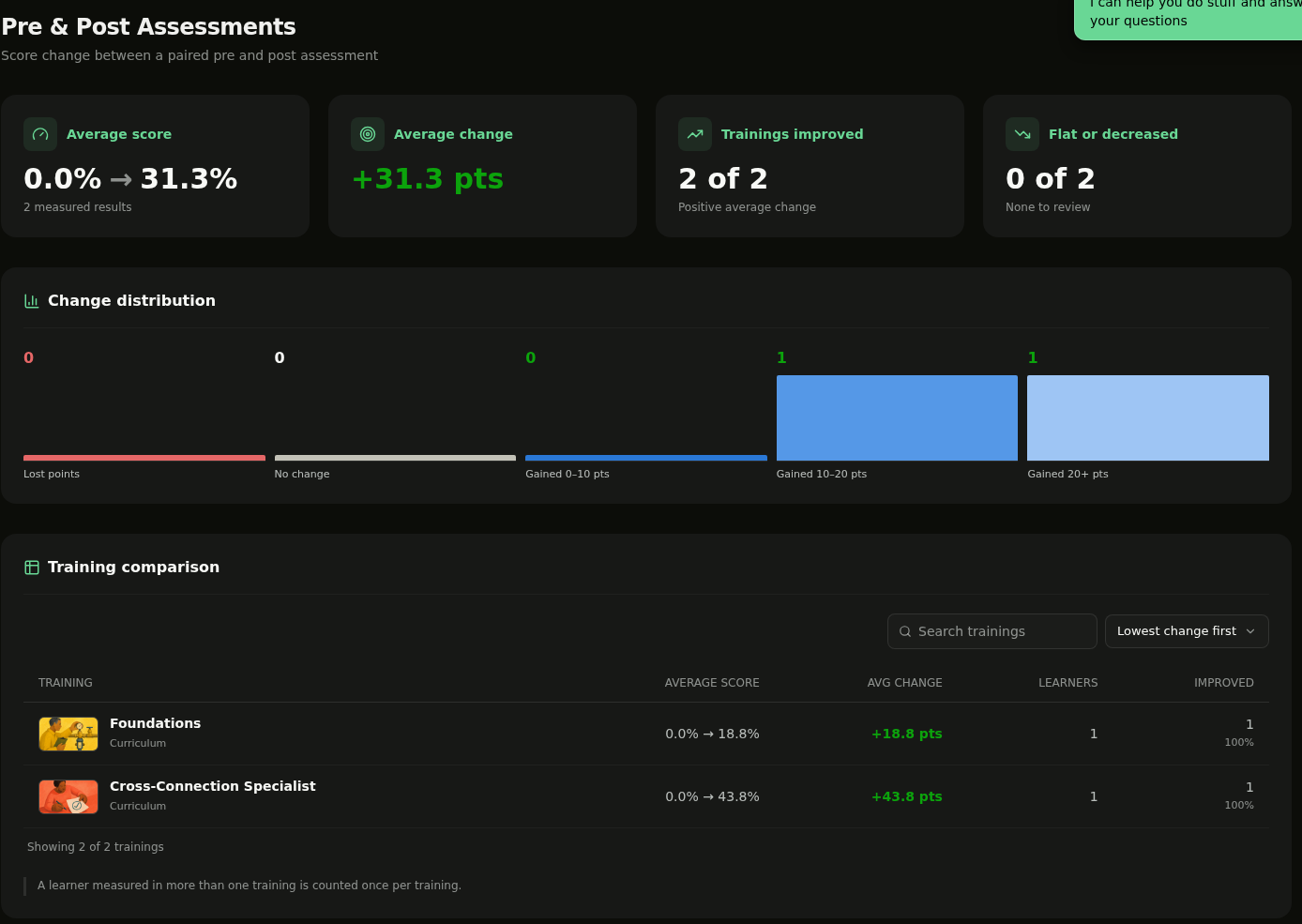The width and height of the screenshot is (1302, 924).
Task: Focus the Search trainings input field
Action: pos(992,631)
